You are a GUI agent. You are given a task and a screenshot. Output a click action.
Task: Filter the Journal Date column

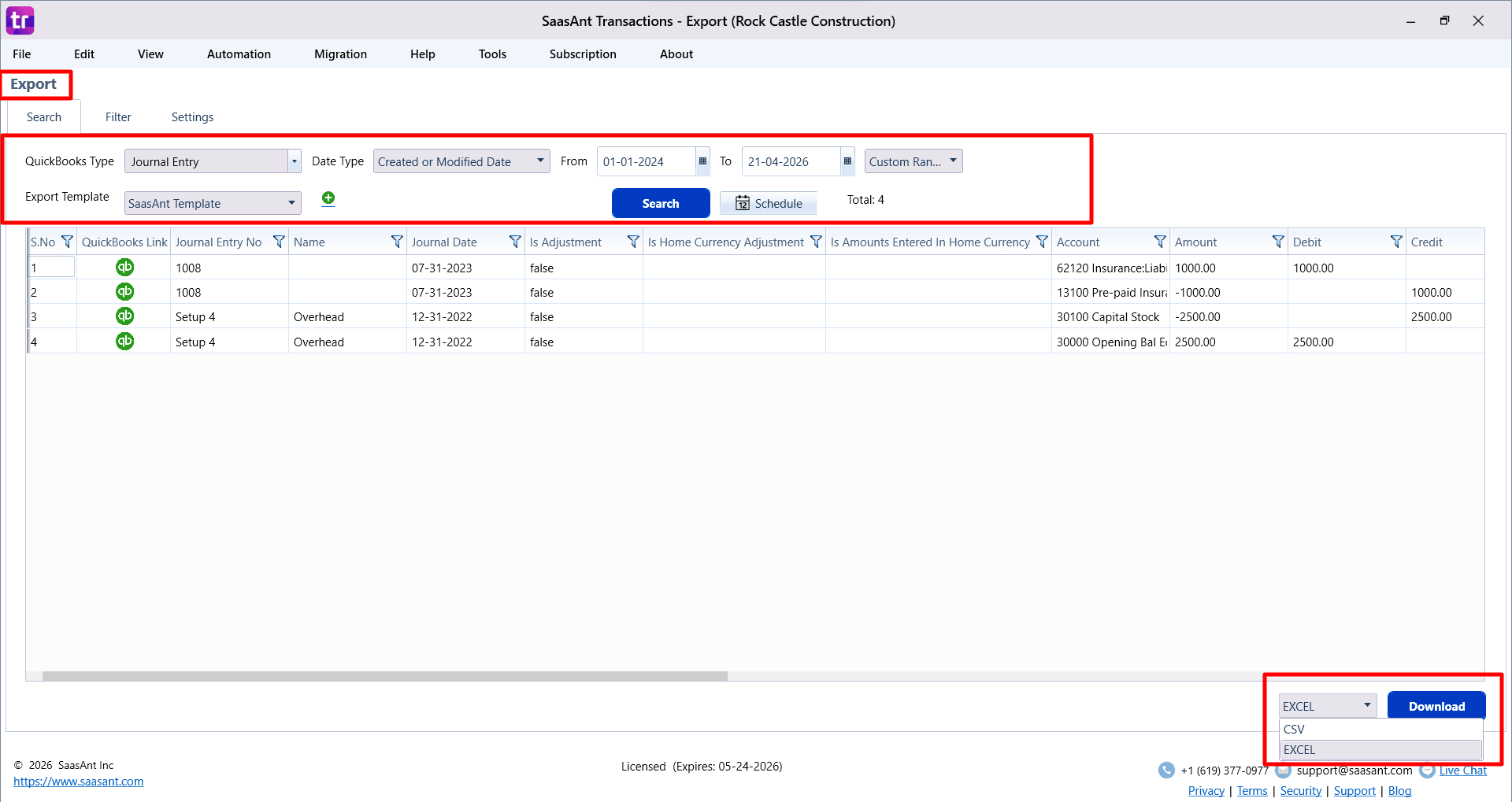click(x=515, y=242)
